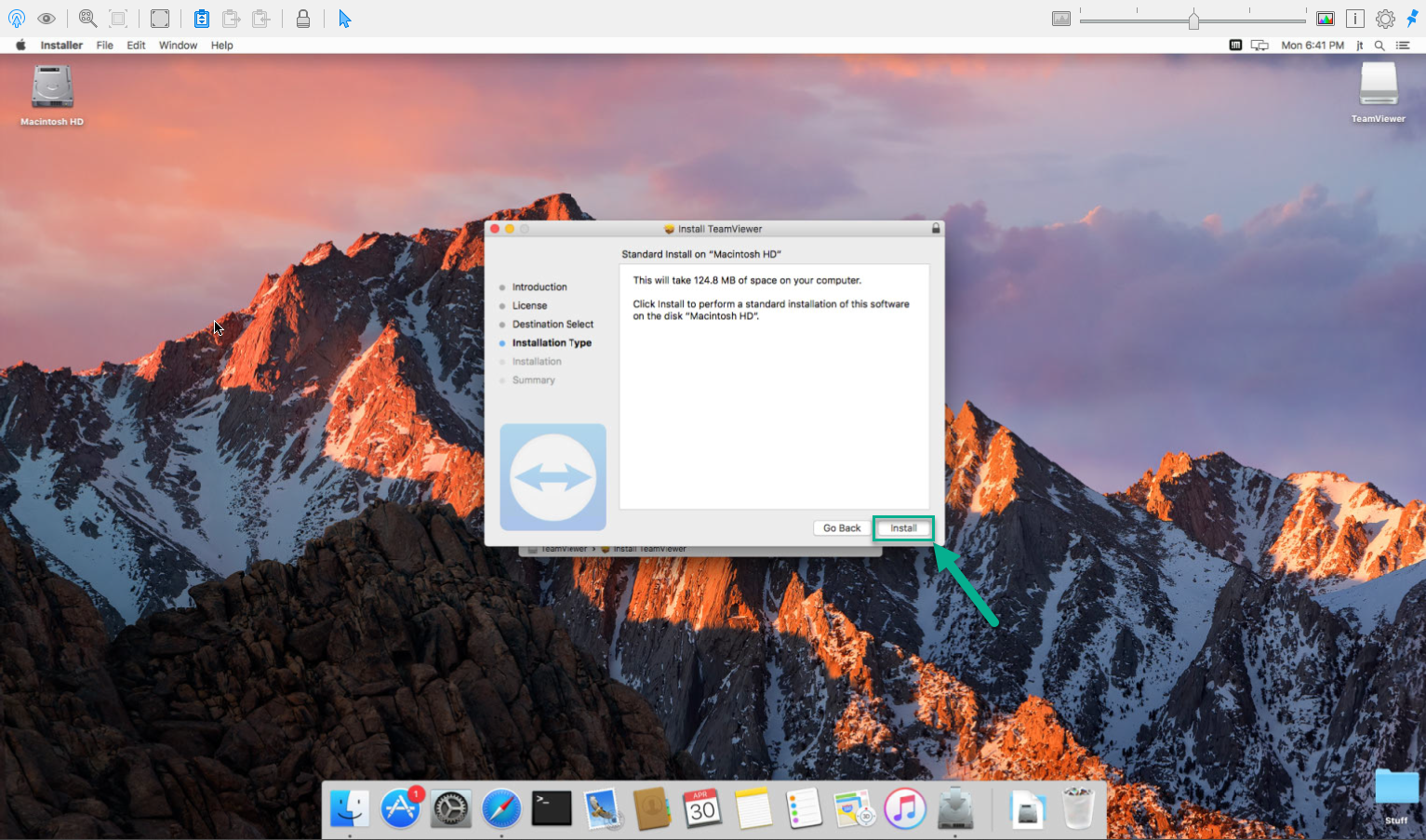Viewport: 1426px width, 840px height.
Task: Open the Window menu
Action: (x=178, y=45)
